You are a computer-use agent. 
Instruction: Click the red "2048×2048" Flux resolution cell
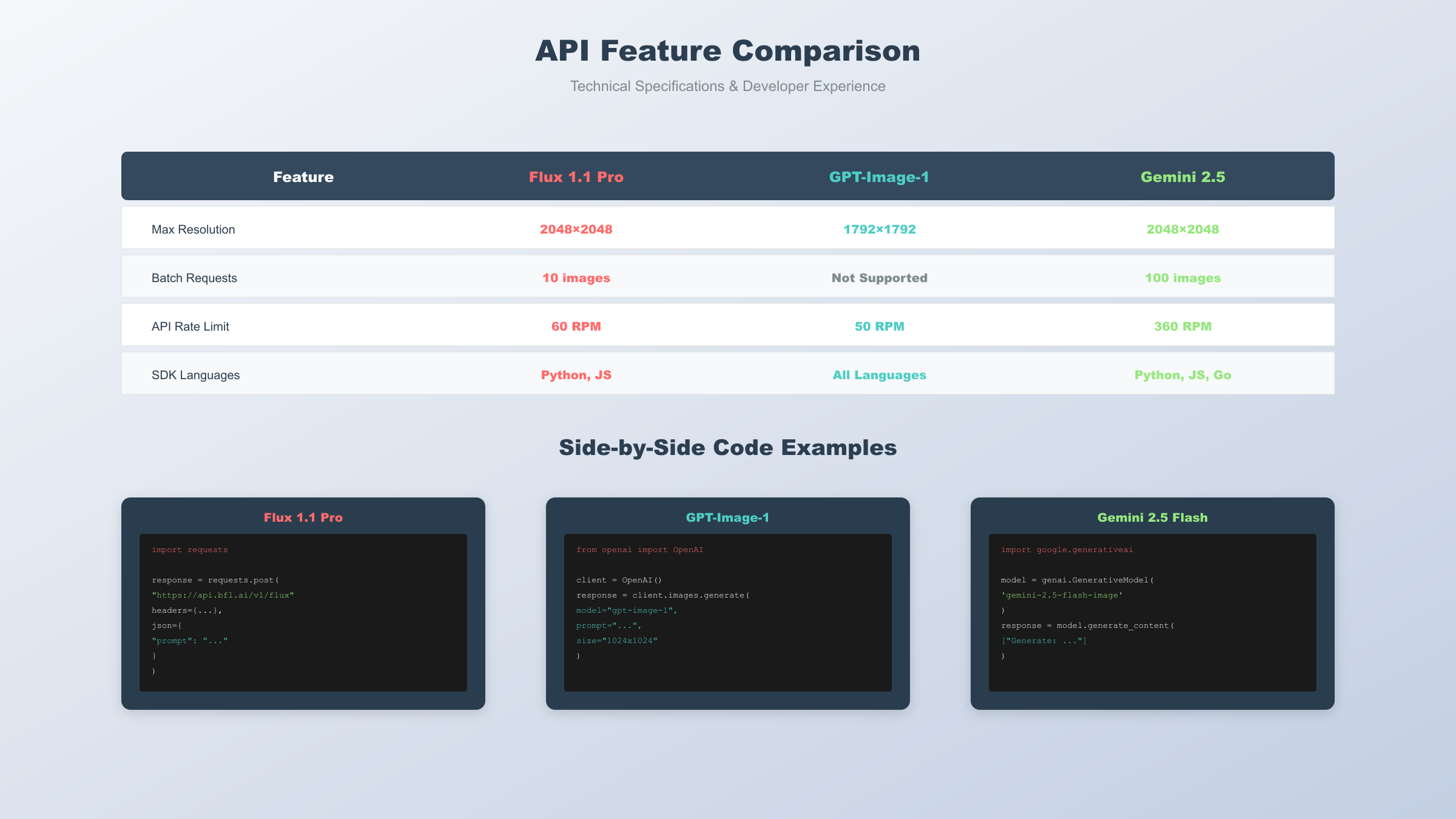(576, 229)
